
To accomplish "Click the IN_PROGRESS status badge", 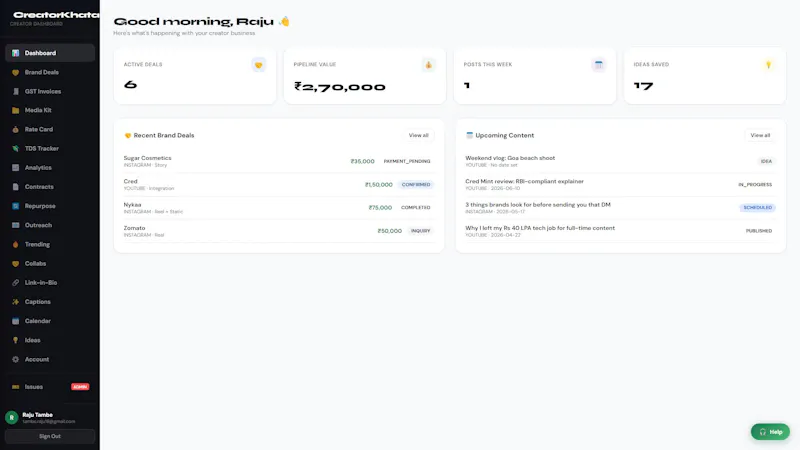I will (755, 185).
